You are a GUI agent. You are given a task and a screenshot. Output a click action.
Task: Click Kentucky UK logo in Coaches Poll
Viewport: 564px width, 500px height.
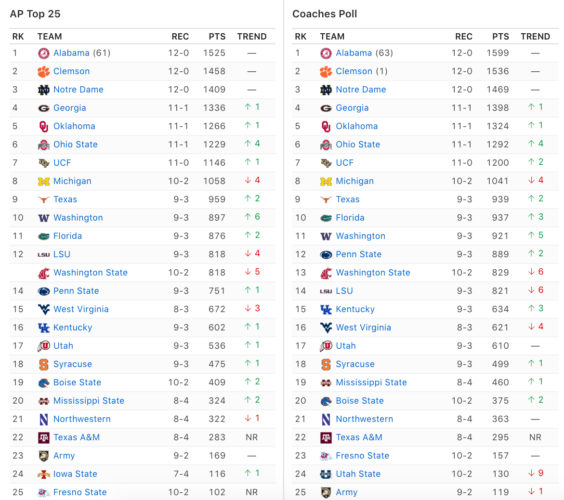coord(326,309)
